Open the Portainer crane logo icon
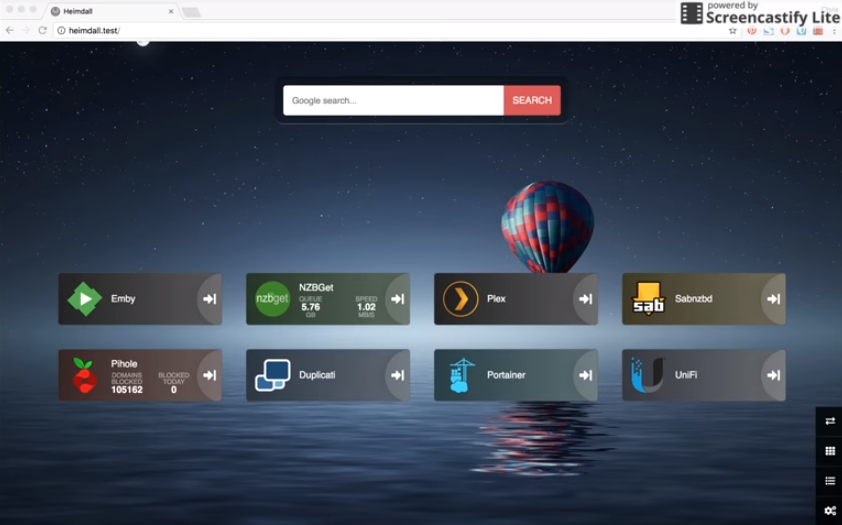 [461, 375]
